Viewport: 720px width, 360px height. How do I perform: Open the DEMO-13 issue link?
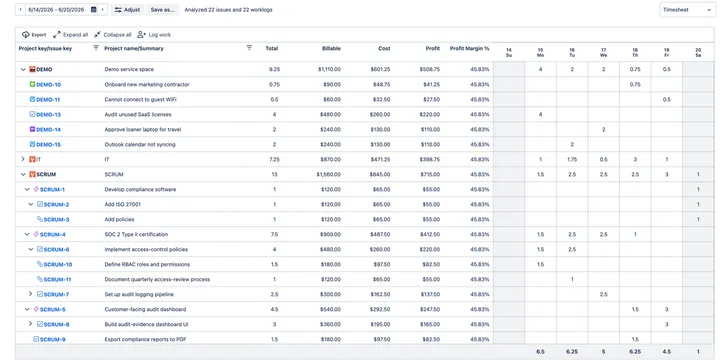click(x=48, y=115)
